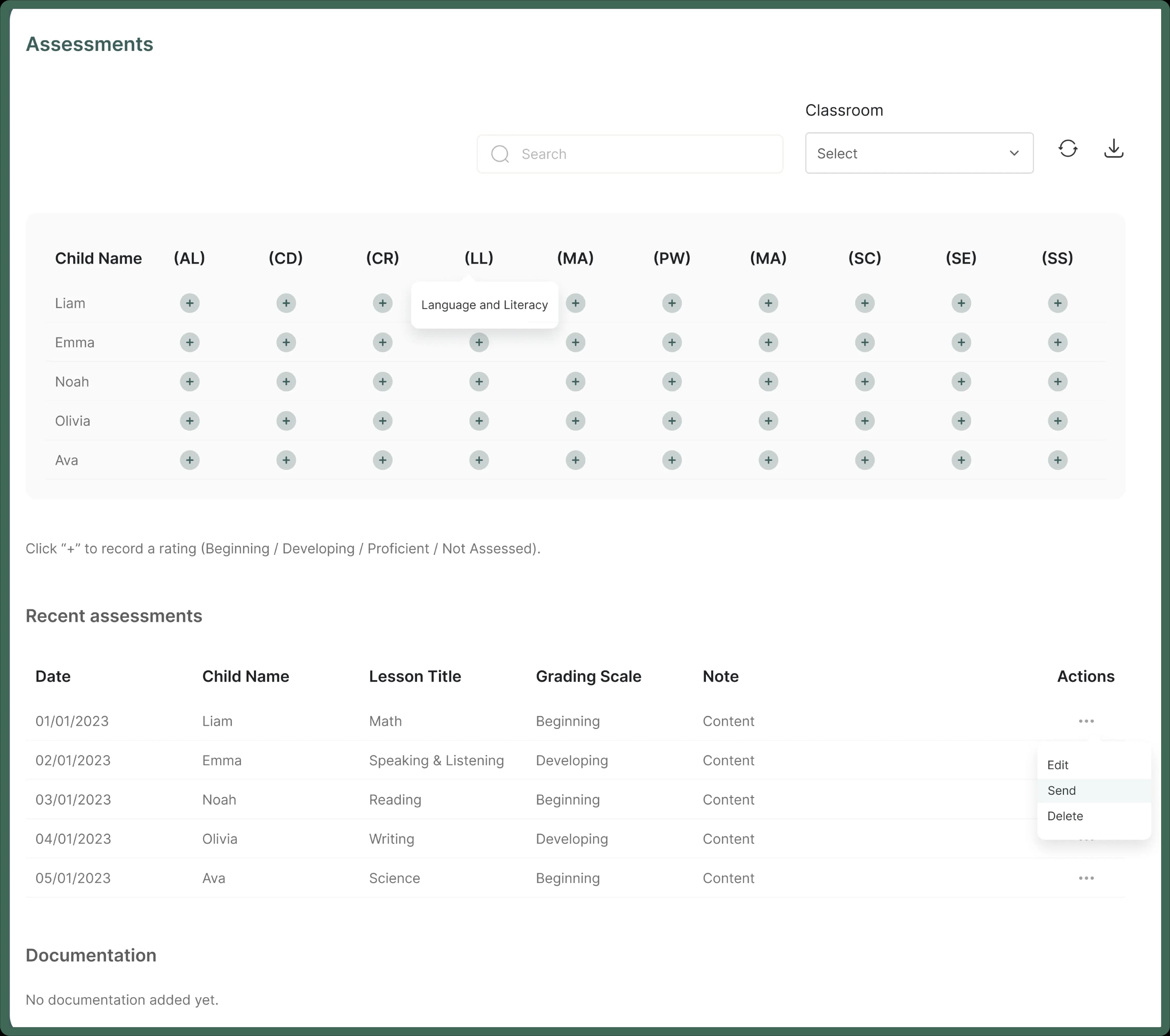
Task: Open the actions menu for Liam's Math assessment
Action: (x=1086, y=721)
